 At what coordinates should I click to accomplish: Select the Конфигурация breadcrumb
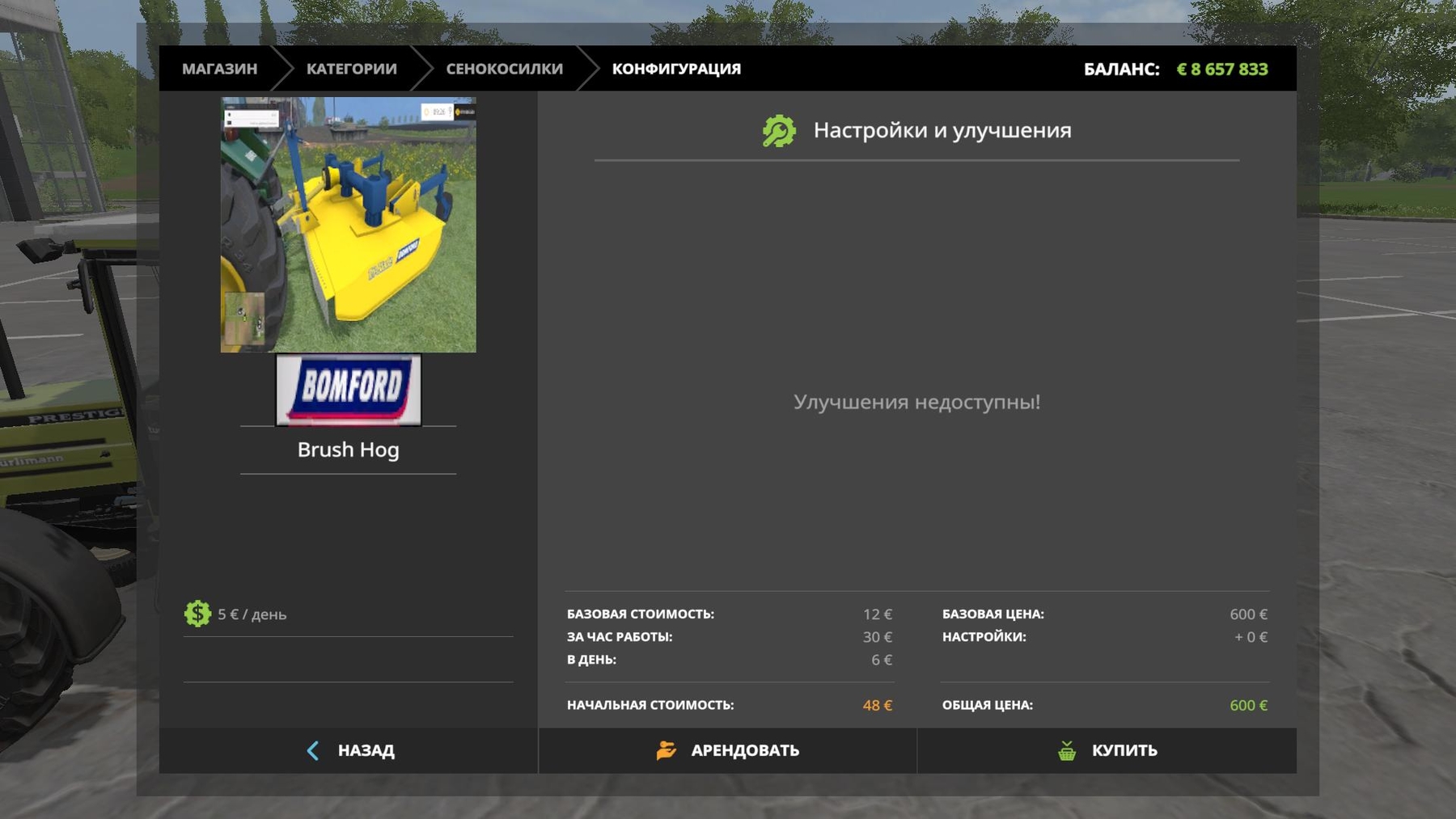click(676, 69)
